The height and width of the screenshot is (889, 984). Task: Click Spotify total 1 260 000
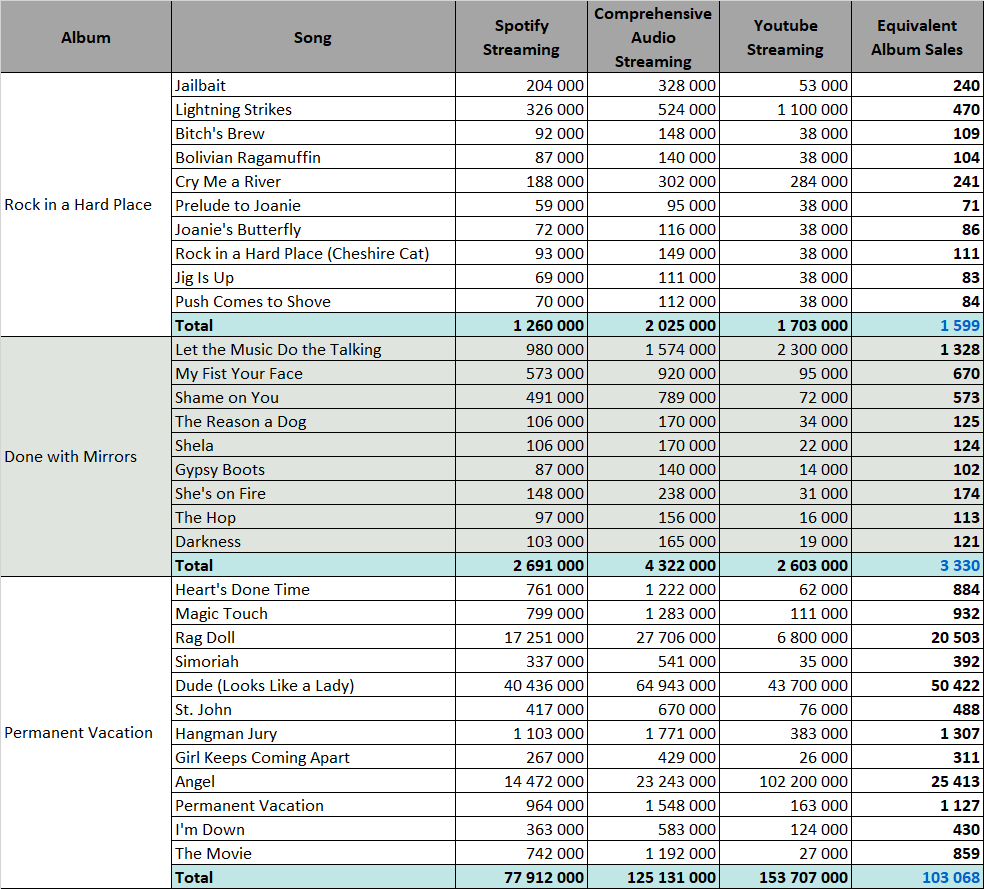pos(521,325)
